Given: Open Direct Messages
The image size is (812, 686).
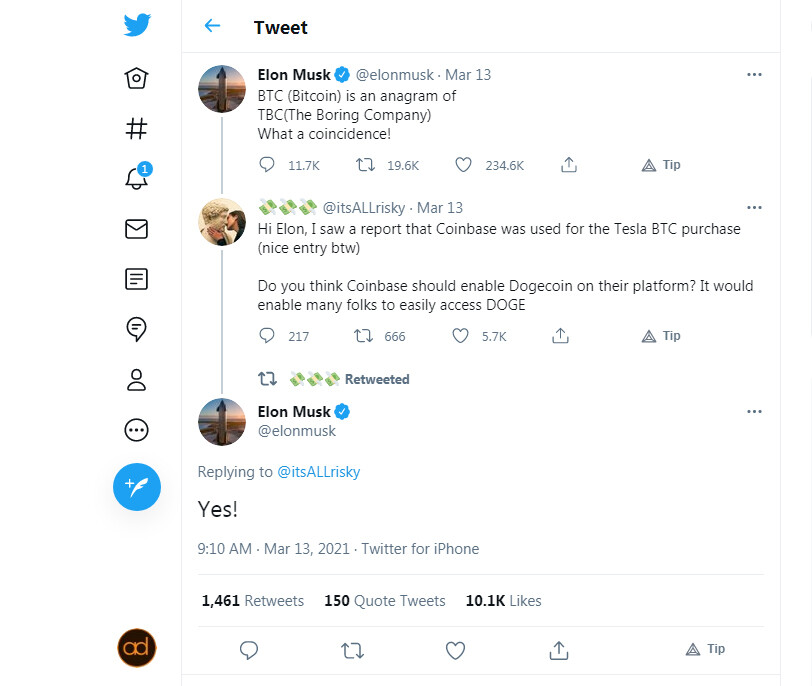Looking at the screenshot, I should 136,229.
